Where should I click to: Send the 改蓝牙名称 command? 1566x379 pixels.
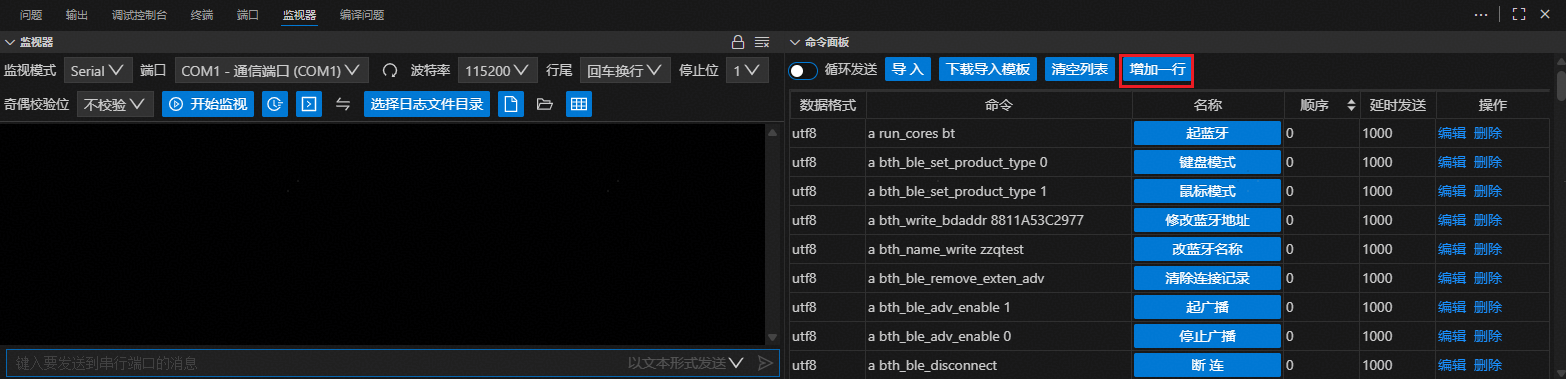tap(1207, 249)
